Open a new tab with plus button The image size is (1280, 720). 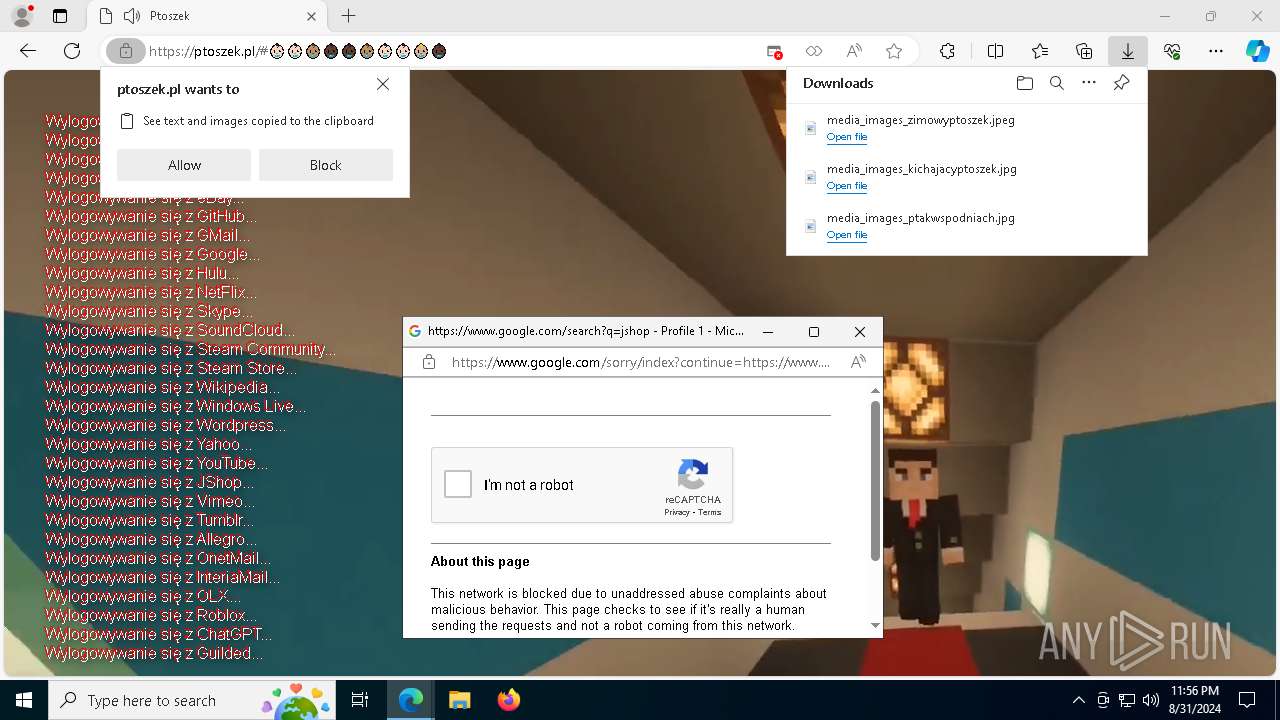coord(348,16)
